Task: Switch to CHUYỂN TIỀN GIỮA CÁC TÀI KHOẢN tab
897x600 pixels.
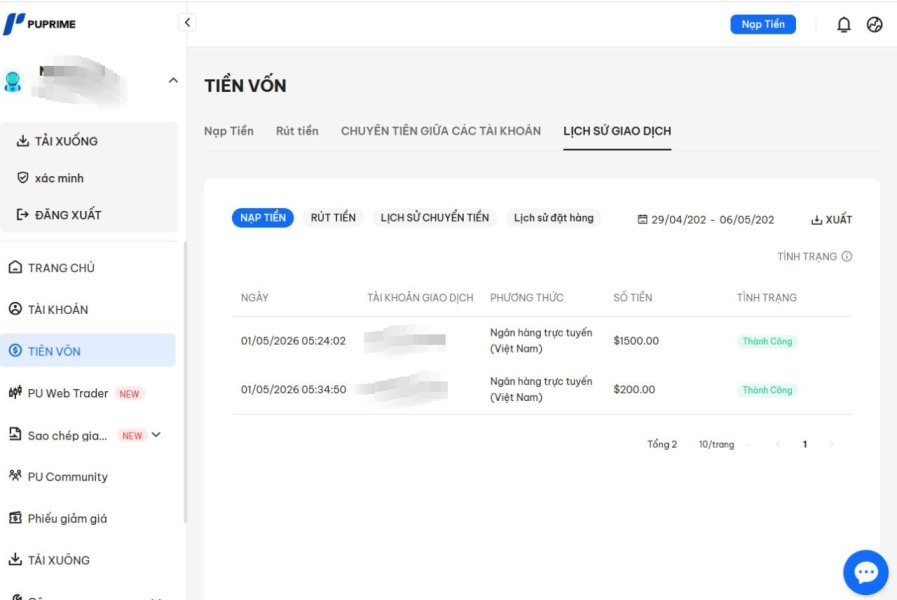Action: pyautogui.click(x=440, y=131)
